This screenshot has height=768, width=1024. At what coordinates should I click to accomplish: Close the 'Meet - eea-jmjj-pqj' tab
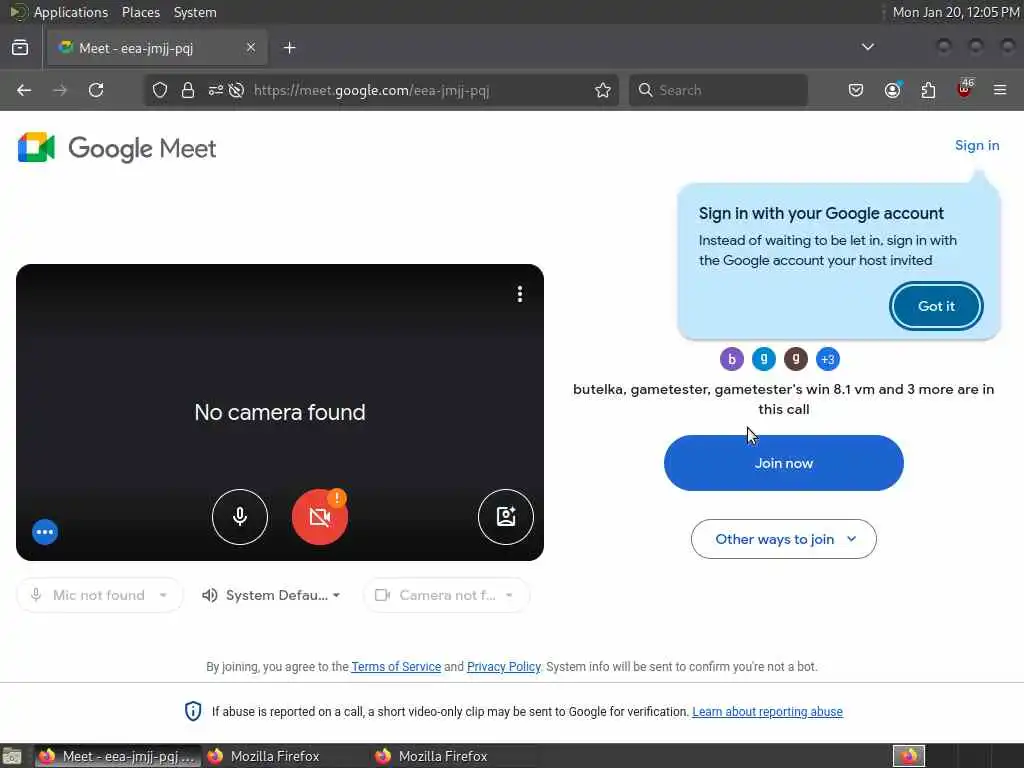tap(251, 48)
